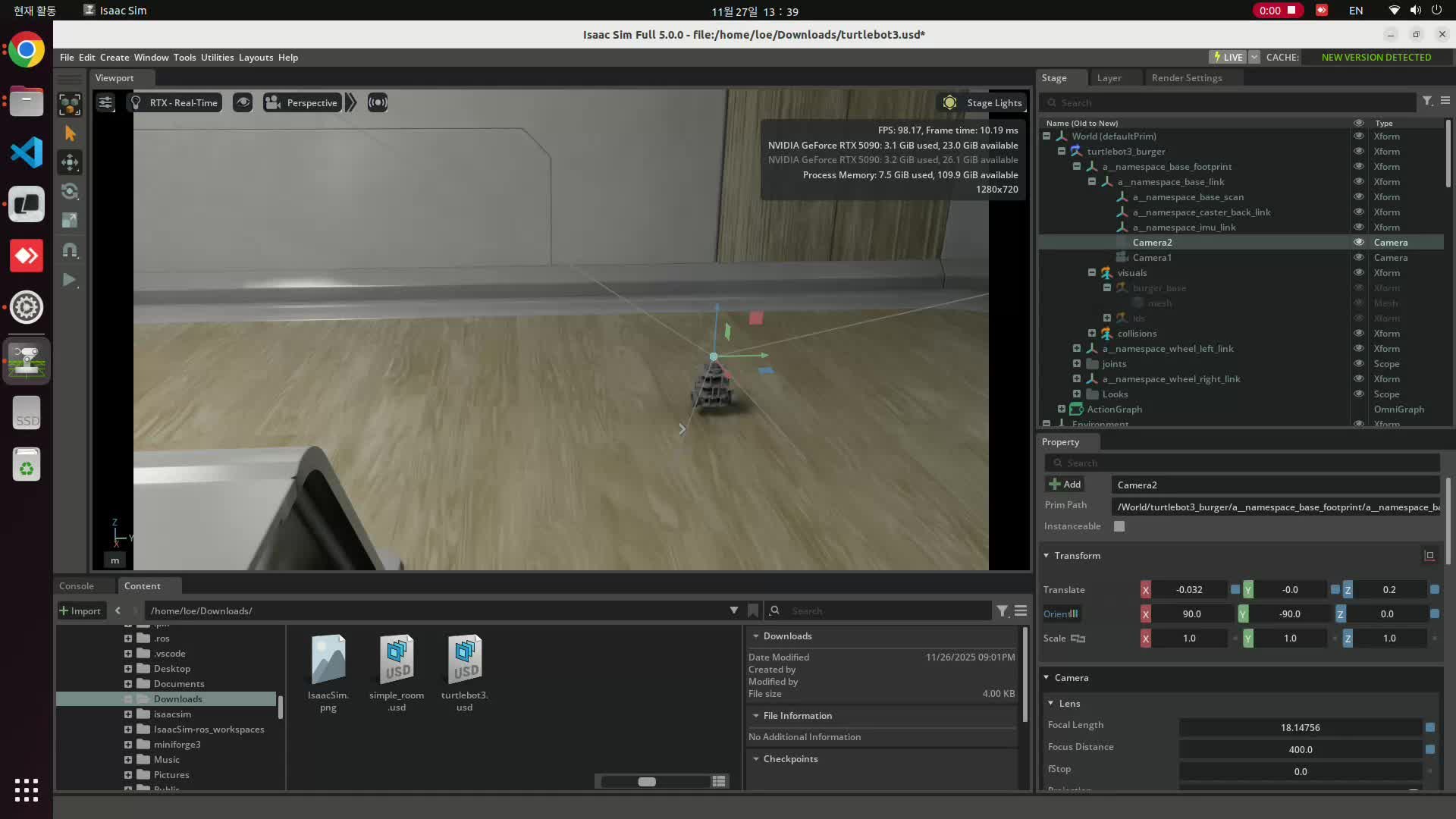Click the selection mode icon atop left toolbar

pyautogui.click(x=70, y=105)
